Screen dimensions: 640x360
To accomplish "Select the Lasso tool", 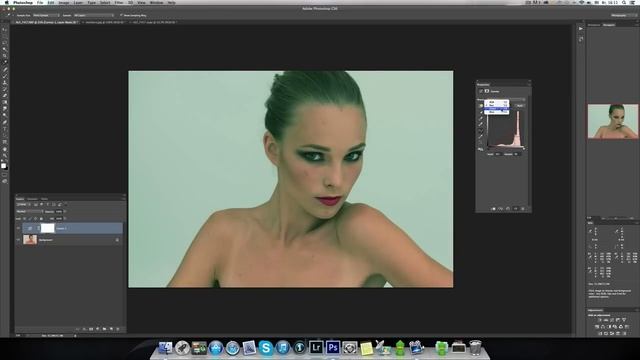I will tap(4, 42).
